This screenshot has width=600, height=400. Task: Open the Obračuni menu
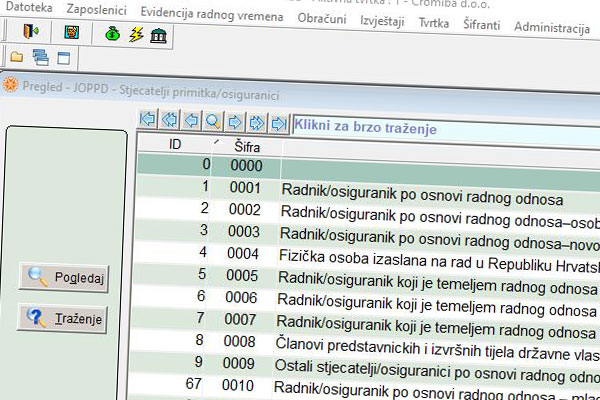tap(322, 18)
